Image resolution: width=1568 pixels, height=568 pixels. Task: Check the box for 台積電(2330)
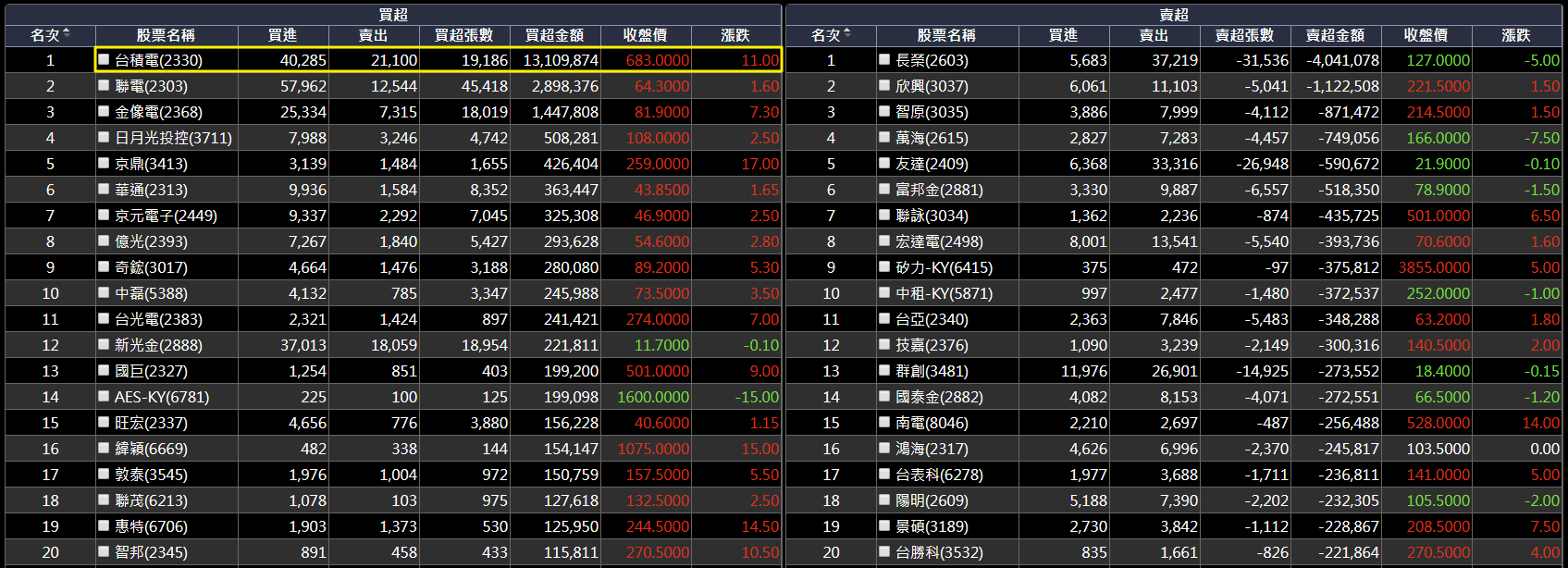pos(104,59)
